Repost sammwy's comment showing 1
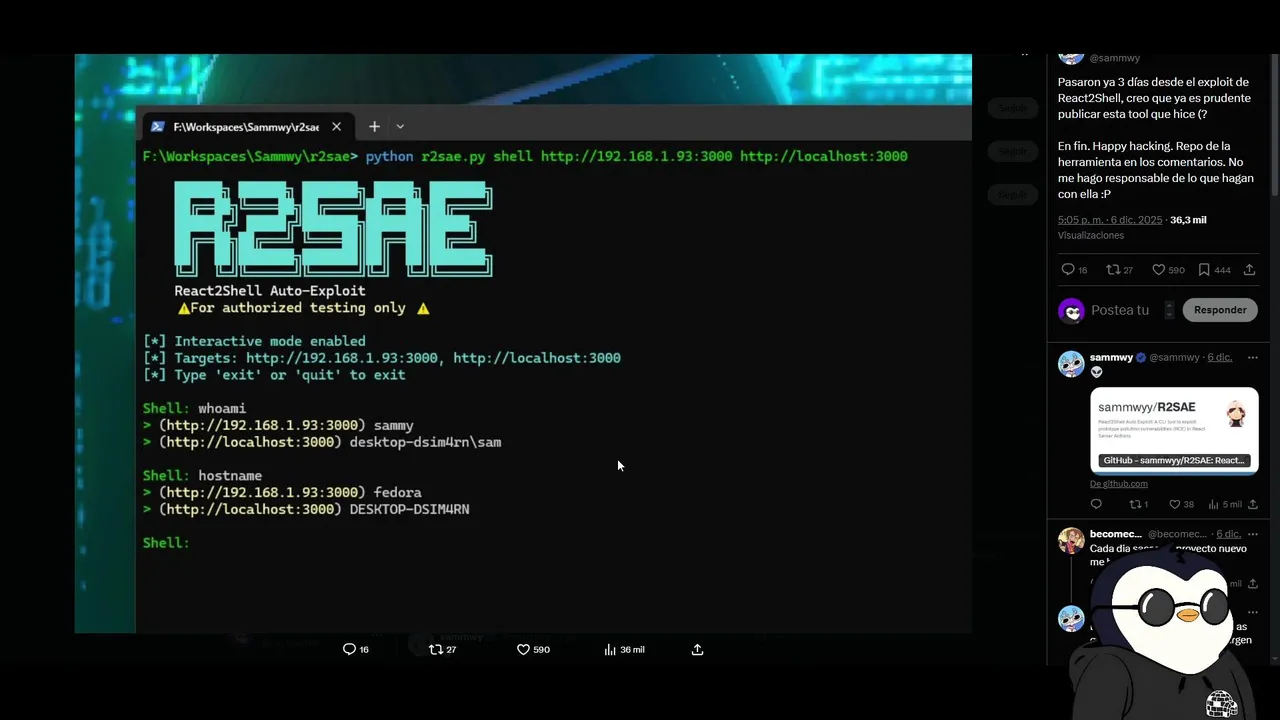The image size is (1280, 720). point(1134,504)
